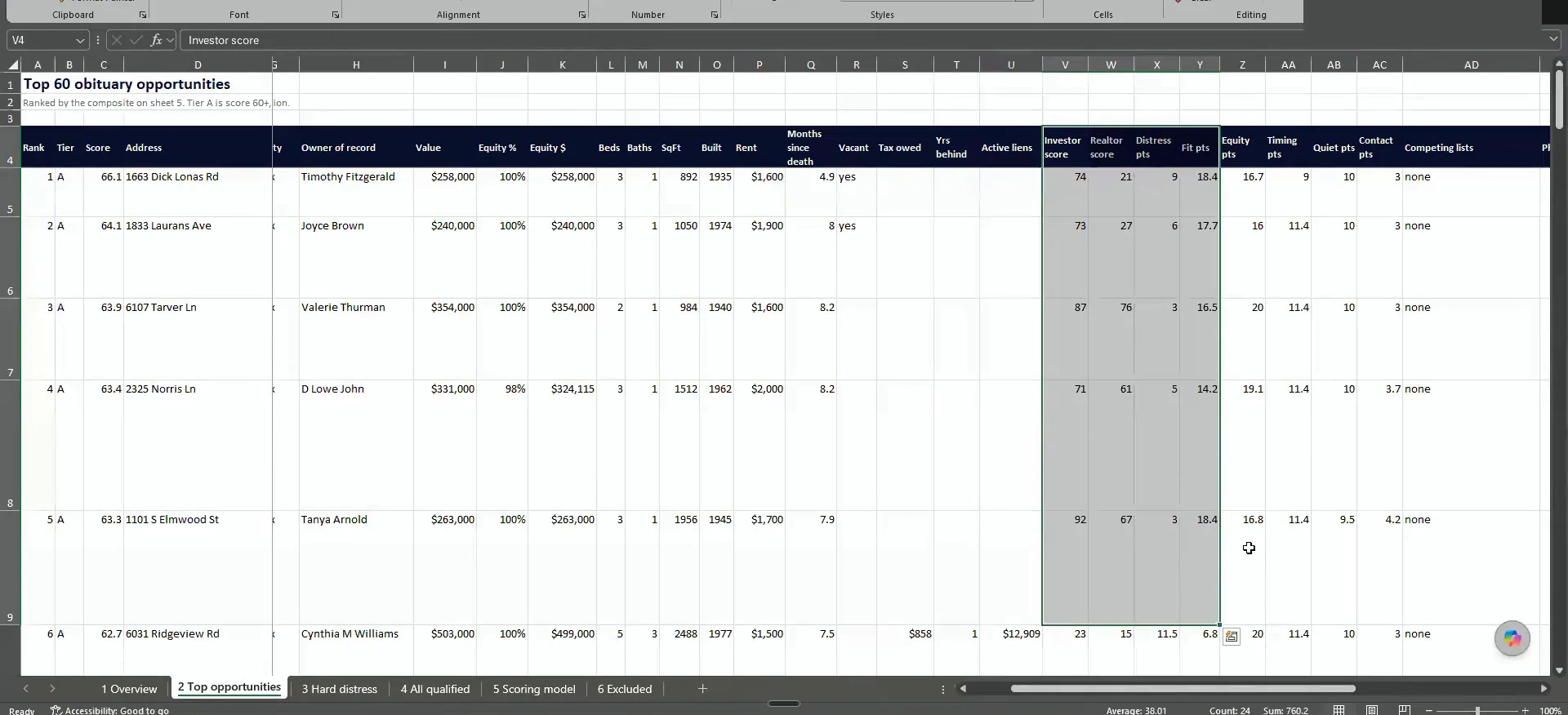Go to the previous sheet tab arrow
The width and height of the screenshot is (1568, 715).
(26, 689)
